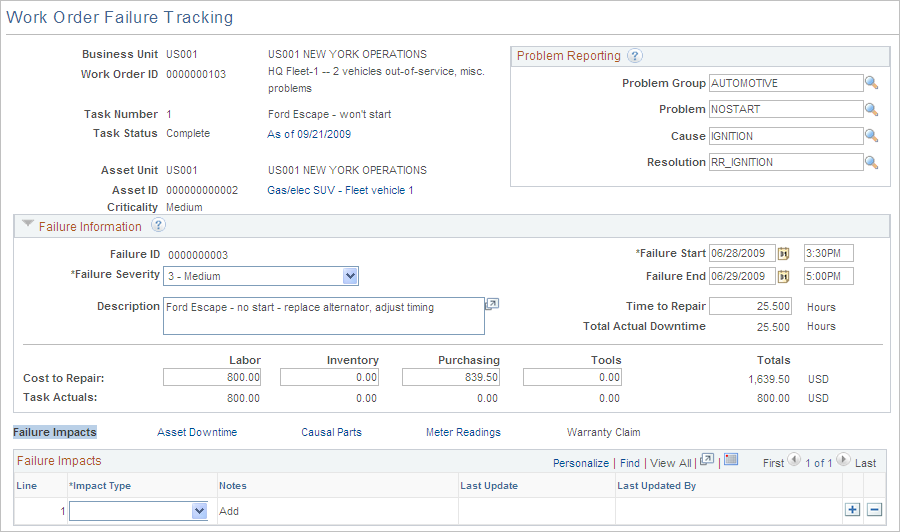
Task: Open the Impact Type dropdown
Action: (199, 511)
